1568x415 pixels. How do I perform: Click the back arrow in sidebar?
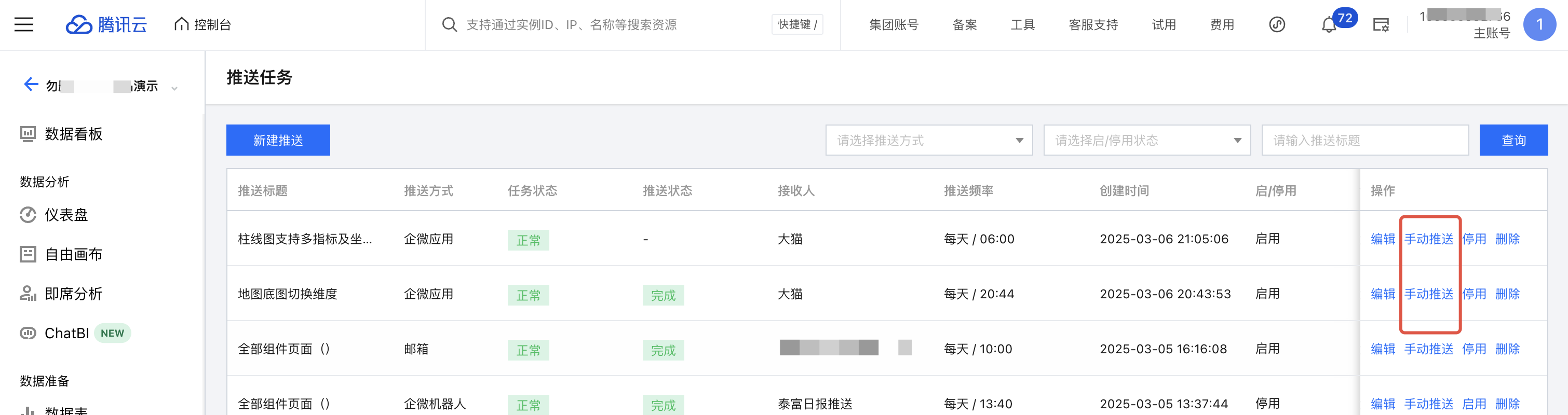[31, 84]
